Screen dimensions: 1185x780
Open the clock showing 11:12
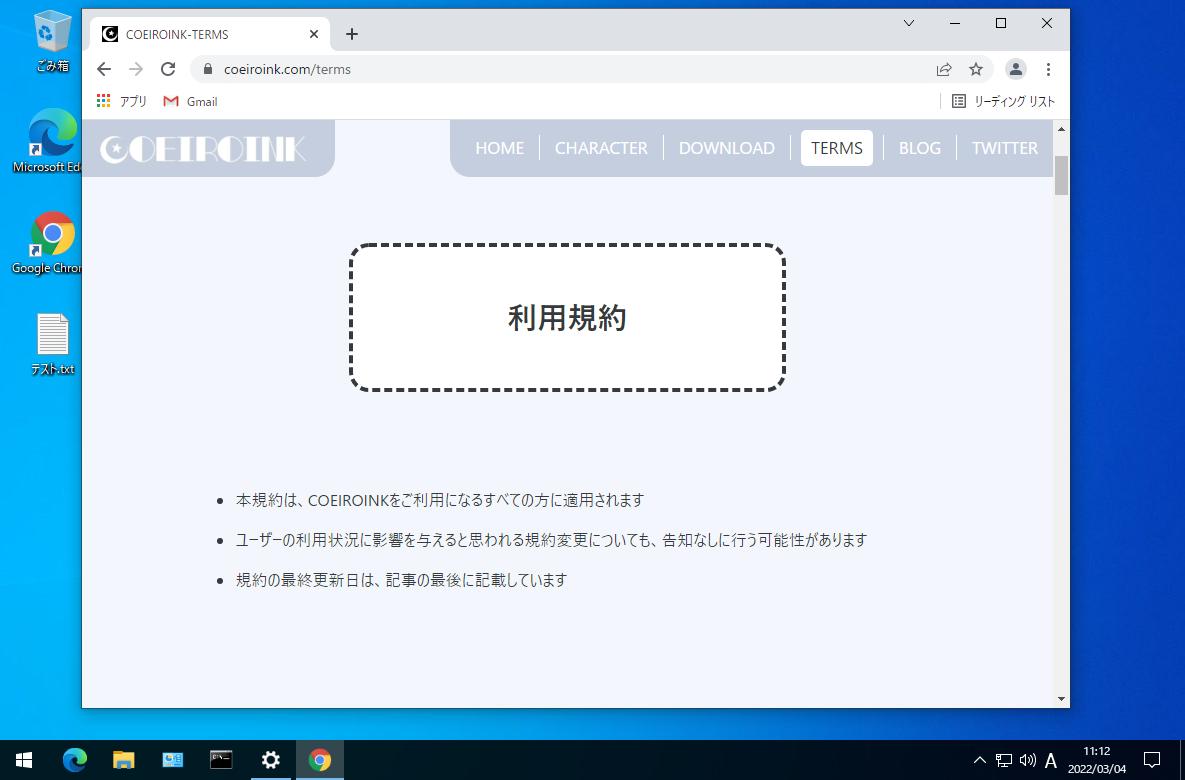[x=1097, y=760]
